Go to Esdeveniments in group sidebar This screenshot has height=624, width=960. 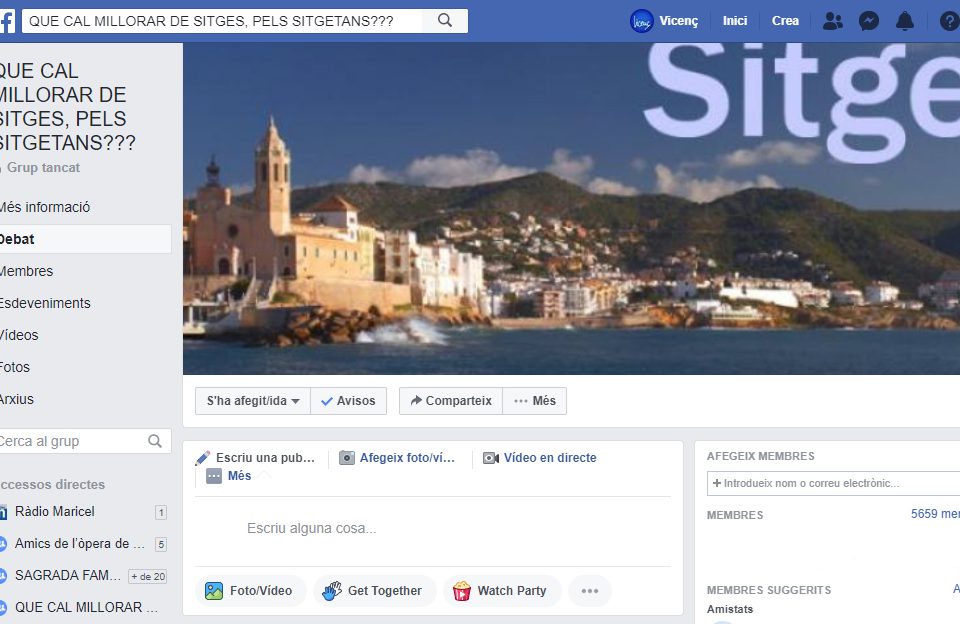tap(45, 303)
